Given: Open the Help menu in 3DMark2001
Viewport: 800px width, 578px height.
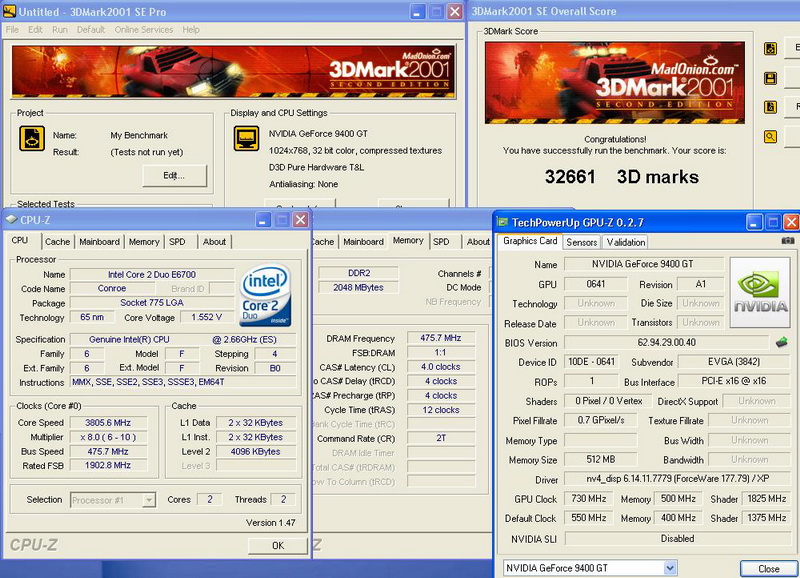Looking at the screenshot, I should pos(191,30).
